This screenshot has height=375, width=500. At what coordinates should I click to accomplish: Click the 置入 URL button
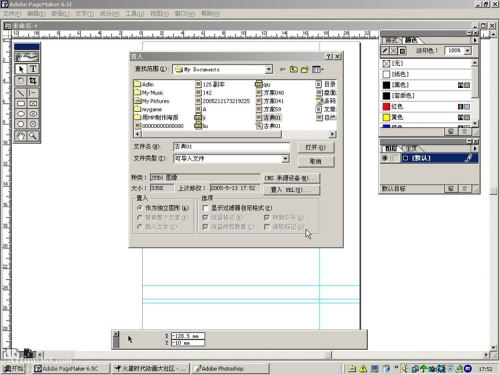click(x=291, y=190)
